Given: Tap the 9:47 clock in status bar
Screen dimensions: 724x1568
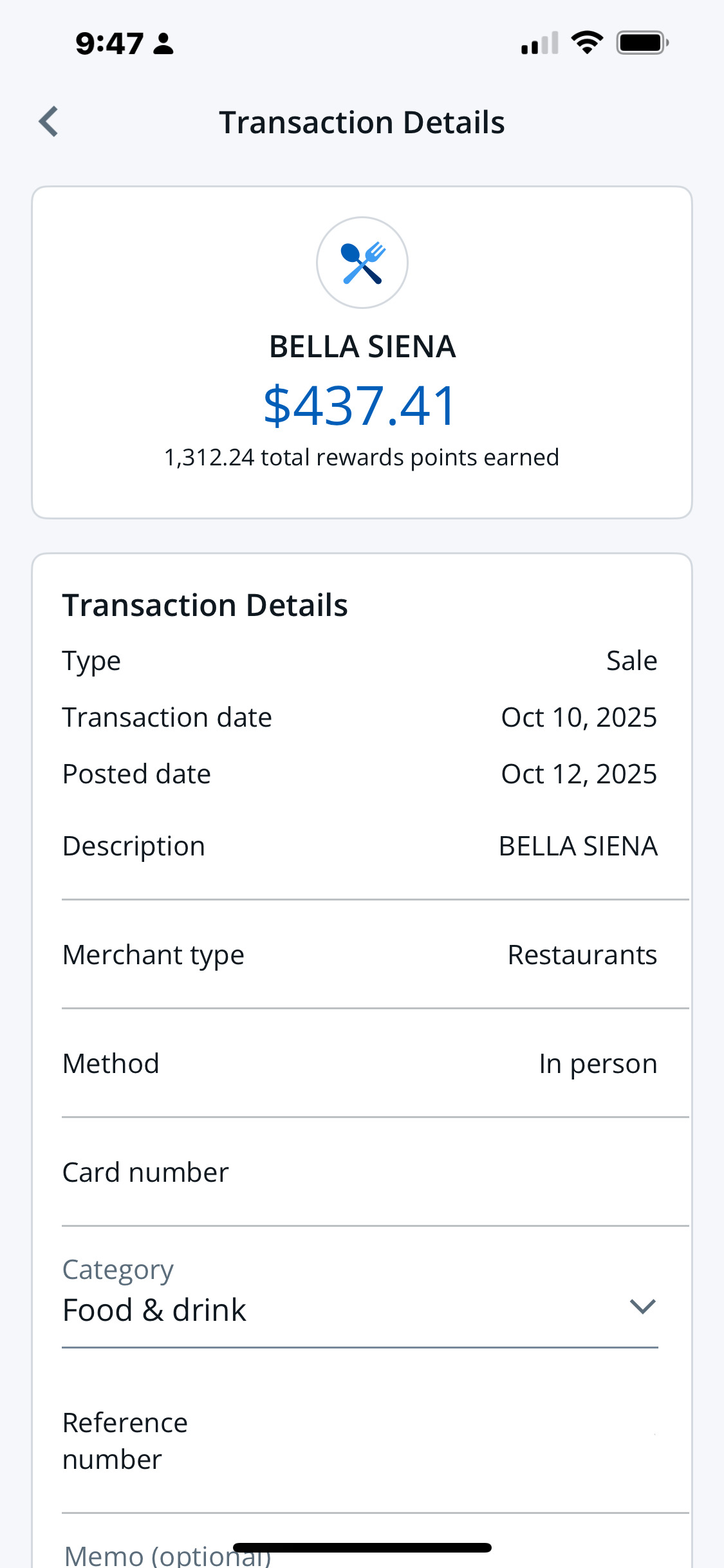Looking at the screenshot, I should pyautogui.click(x=109, y=44).
